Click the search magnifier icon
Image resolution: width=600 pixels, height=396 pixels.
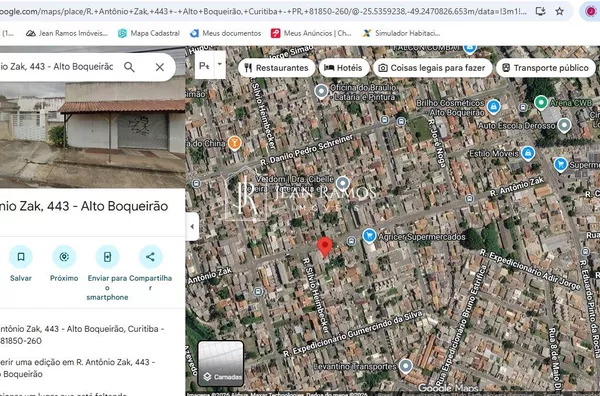(x=129, y=67)
